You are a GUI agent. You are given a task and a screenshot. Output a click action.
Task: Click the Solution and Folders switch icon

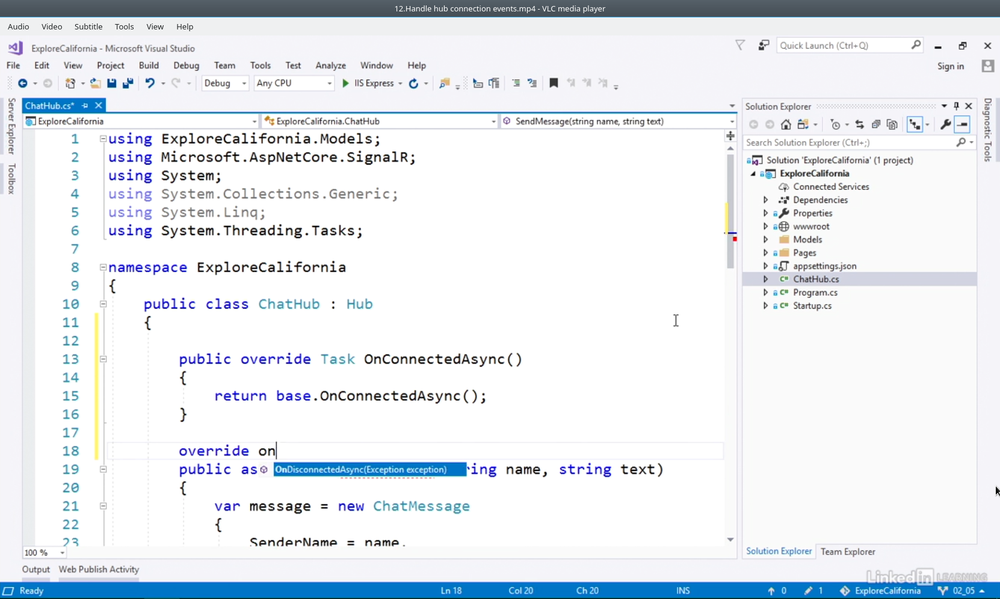[803, 124]
